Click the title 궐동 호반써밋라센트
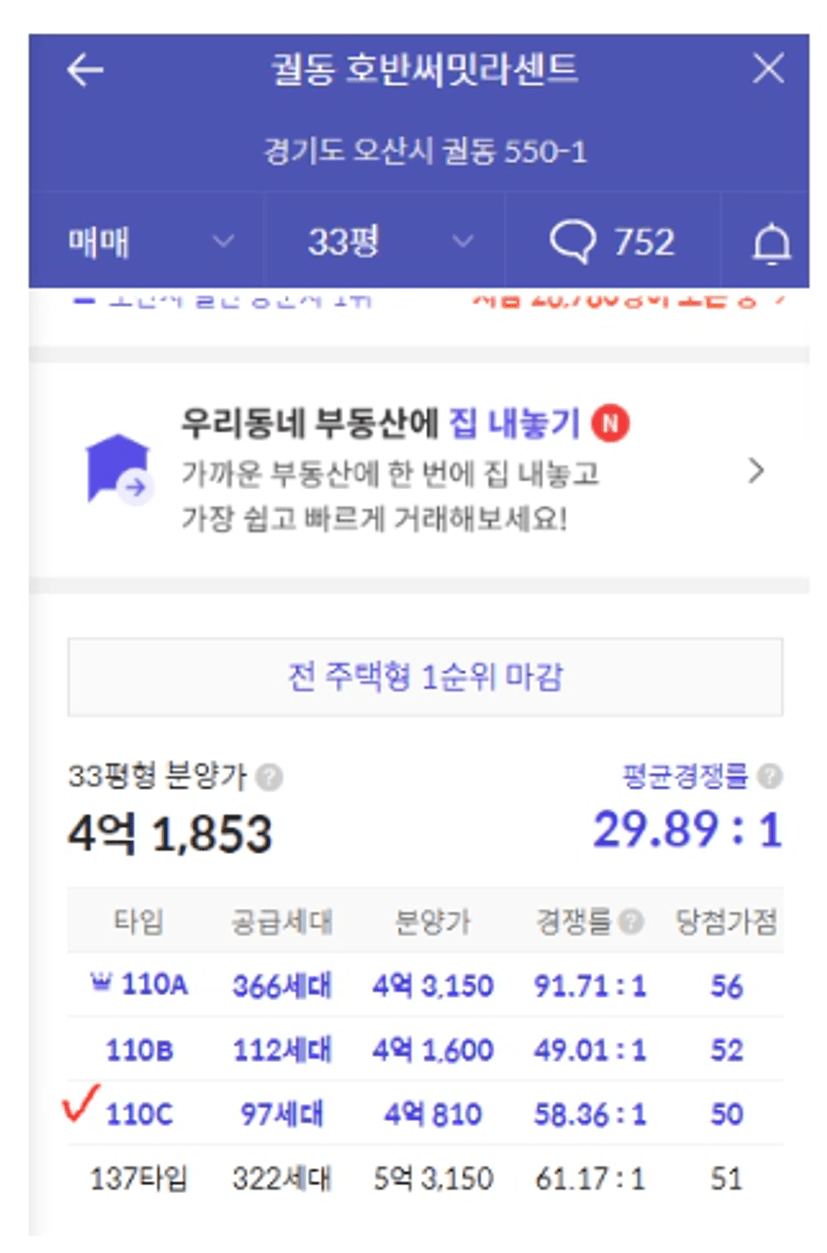 (x=425, y=70)
